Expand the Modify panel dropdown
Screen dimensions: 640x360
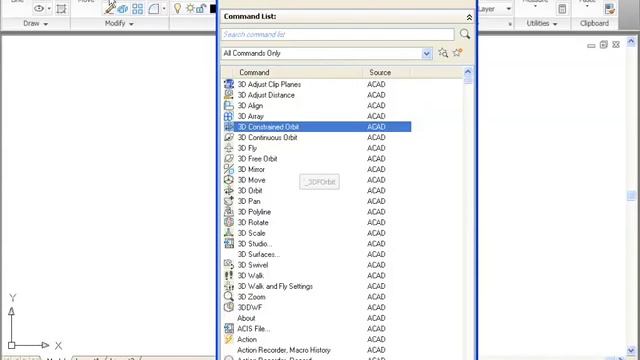coord(131,24)
